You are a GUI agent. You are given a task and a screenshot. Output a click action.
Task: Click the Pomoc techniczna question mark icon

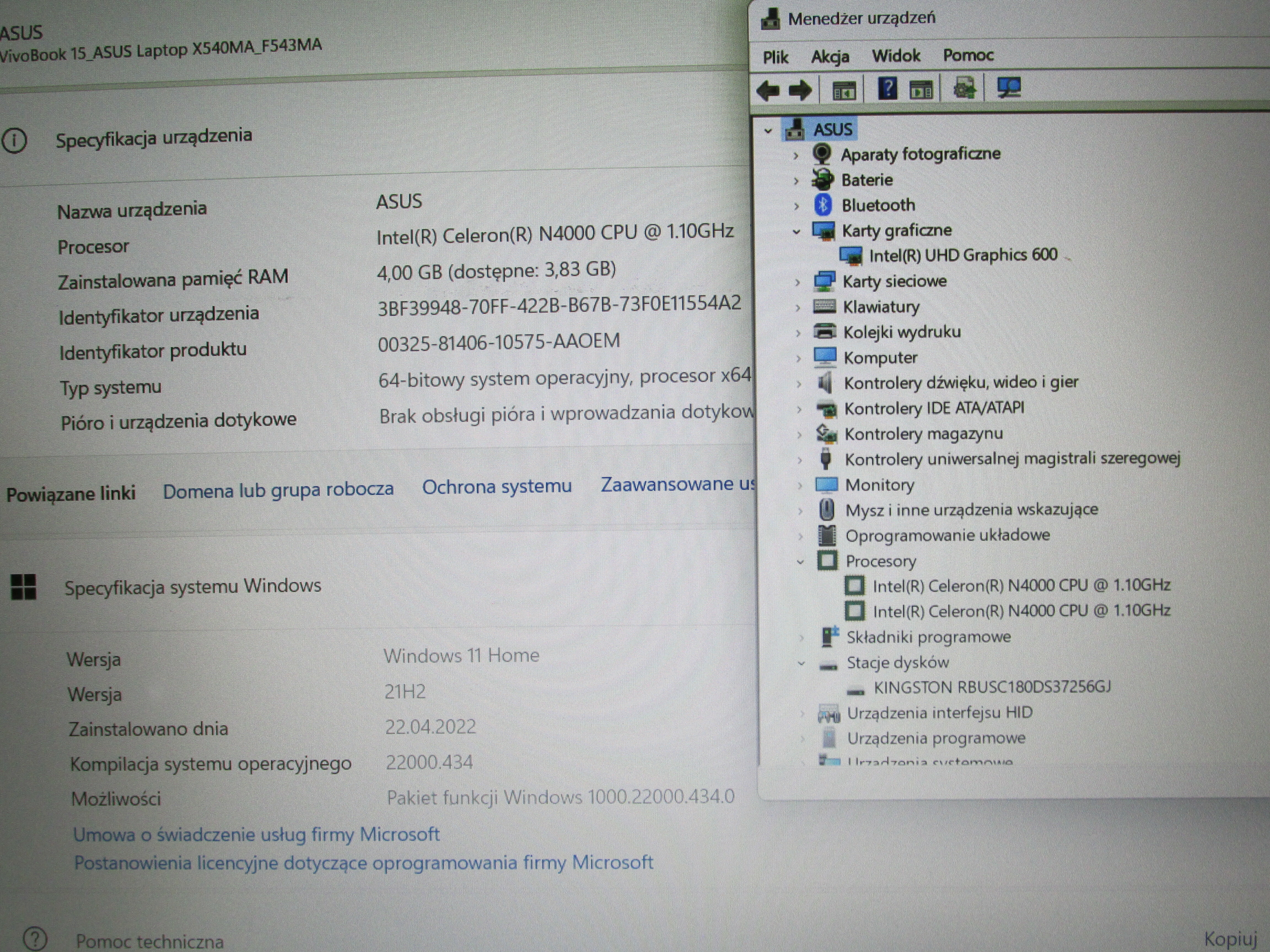point(35,939)
